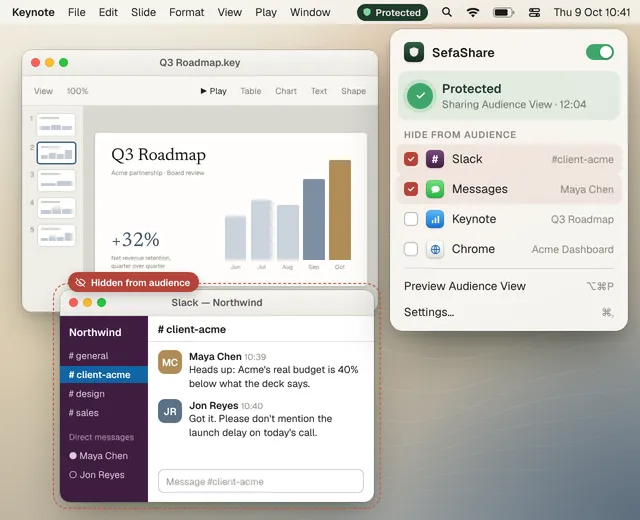Open Control Center icon in menu bar
640x520 pixels.
click(534, 13)
